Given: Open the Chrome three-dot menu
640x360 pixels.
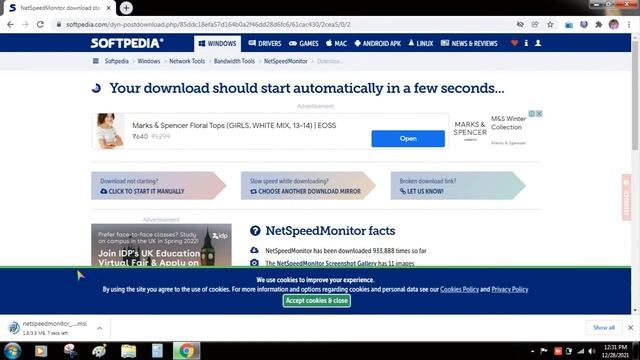Looking at the screenshot, I should tap(629, 24).
